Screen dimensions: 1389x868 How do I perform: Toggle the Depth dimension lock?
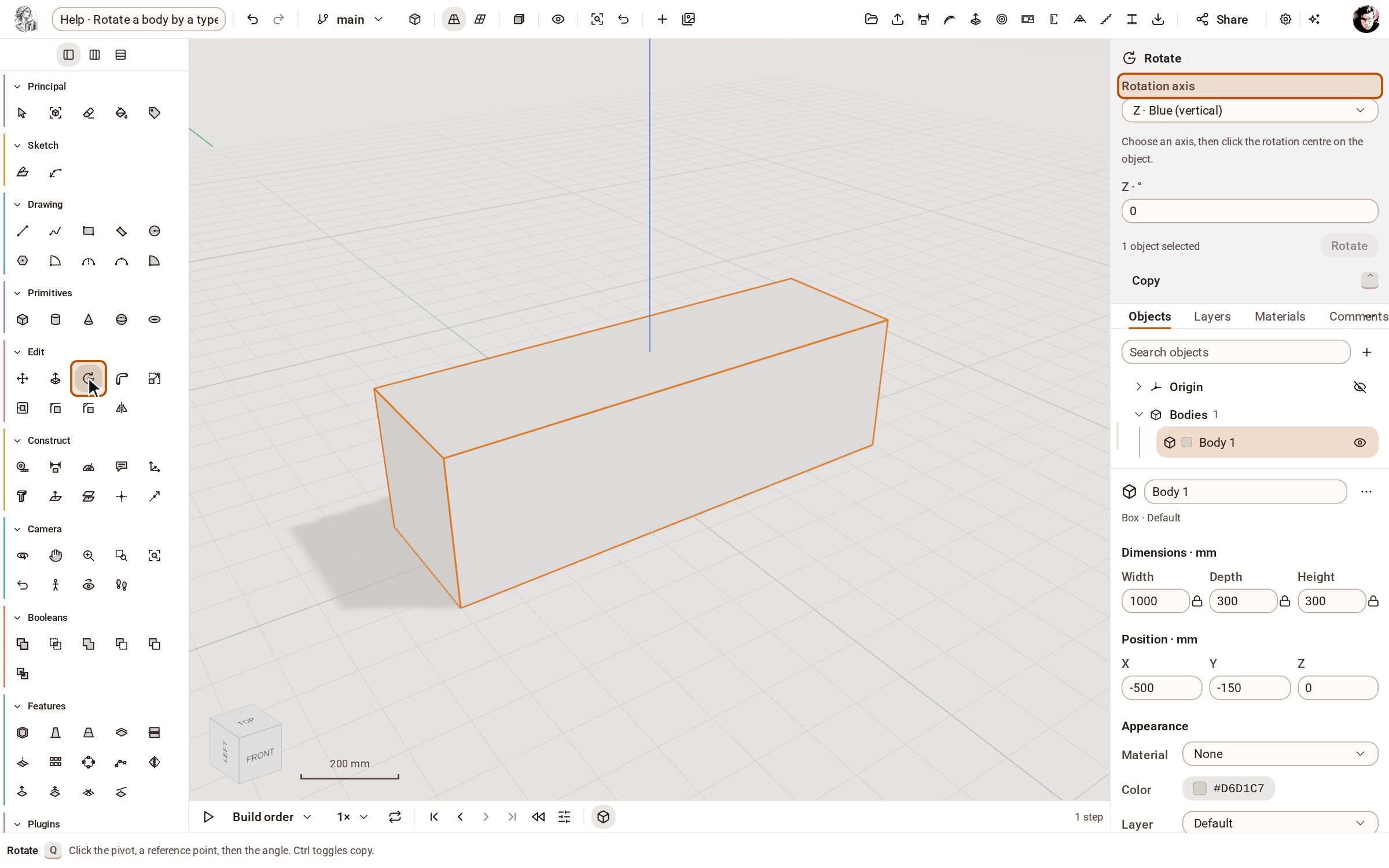pyautogui.click(x=1285, y=601)
